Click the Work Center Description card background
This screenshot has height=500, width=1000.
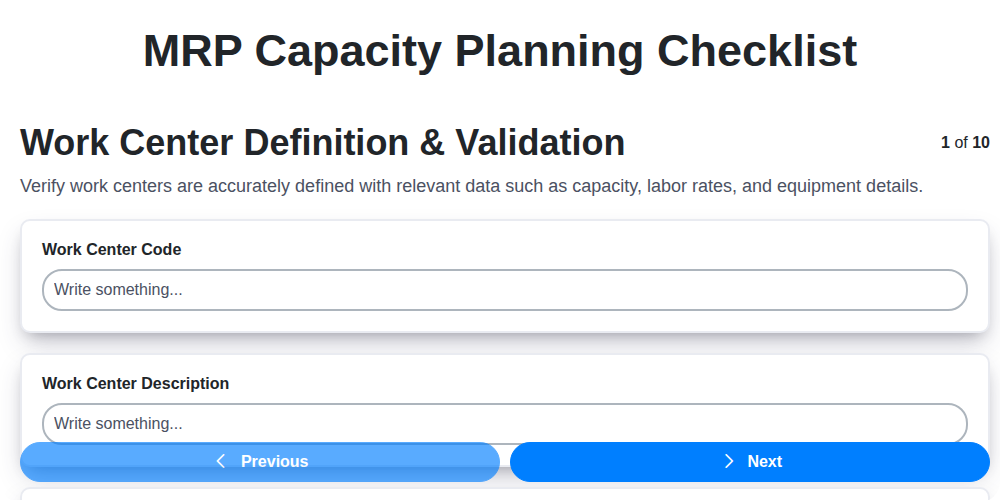point(600,377)
